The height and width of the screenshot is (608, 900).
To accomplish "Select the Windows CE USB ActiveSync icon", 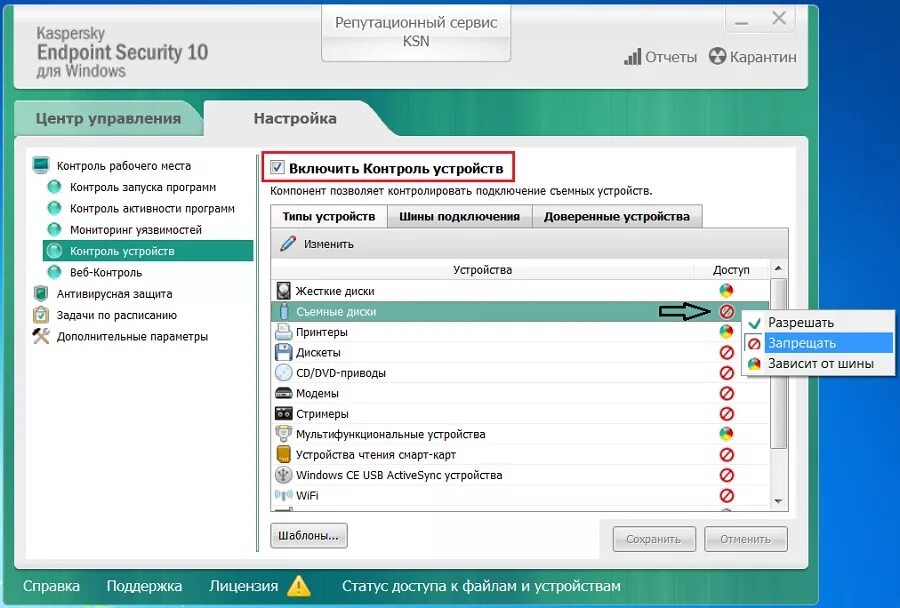I will [x=283, y=475].
